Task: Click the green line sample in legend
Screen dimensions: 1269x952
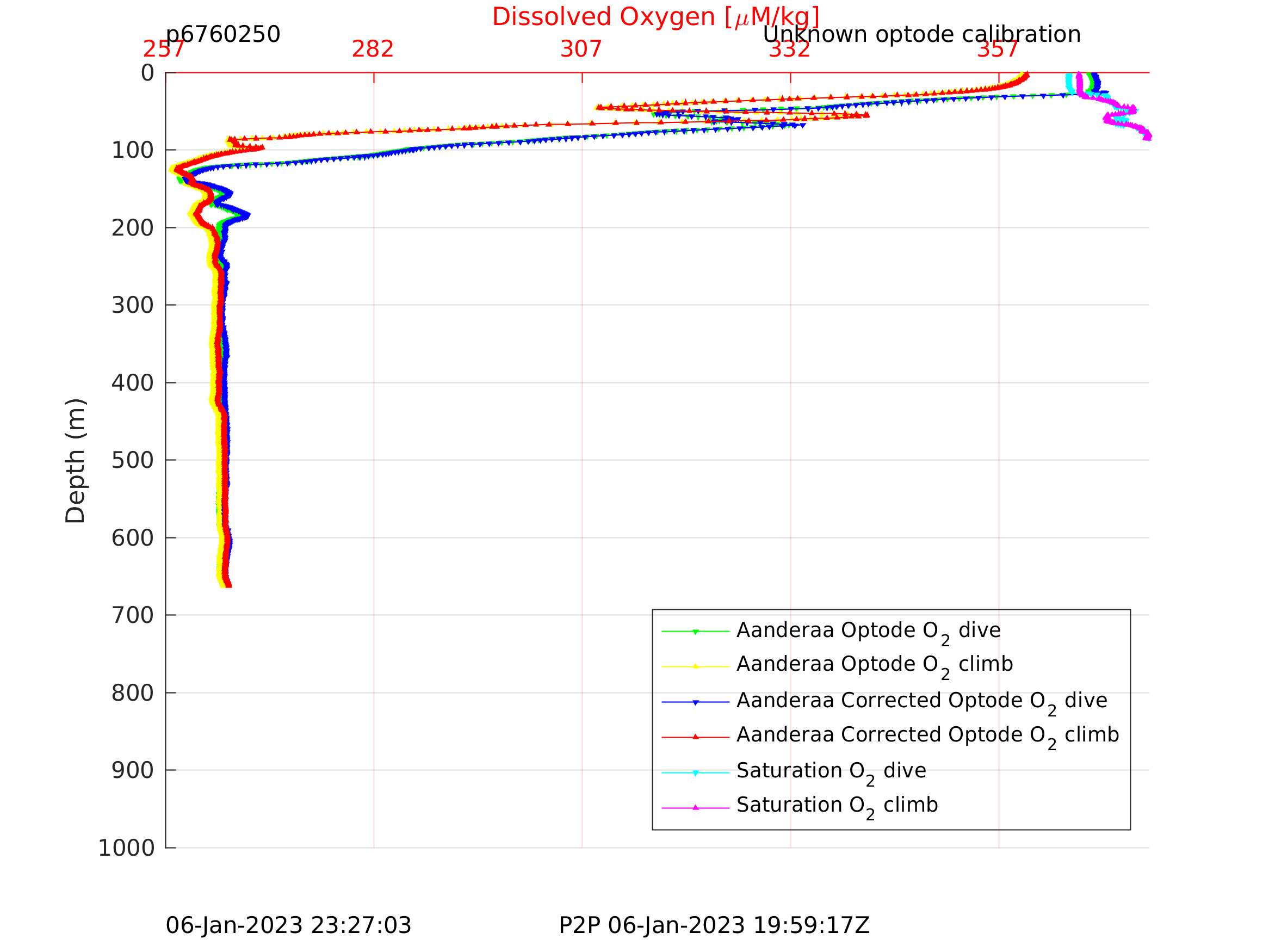Action: coord(695,632)
